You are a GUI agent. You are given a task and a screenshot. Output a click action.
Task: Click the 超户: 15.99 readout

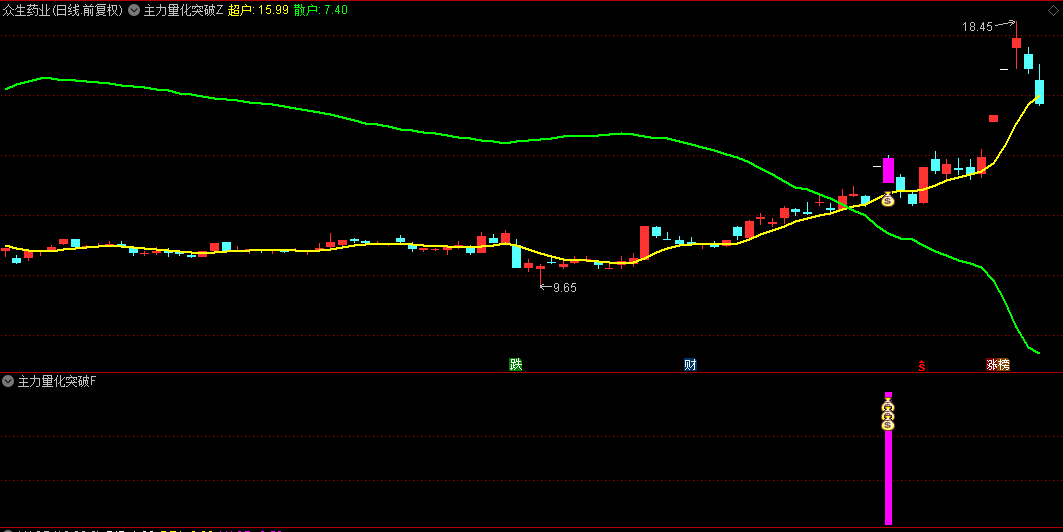pos(258,10)
